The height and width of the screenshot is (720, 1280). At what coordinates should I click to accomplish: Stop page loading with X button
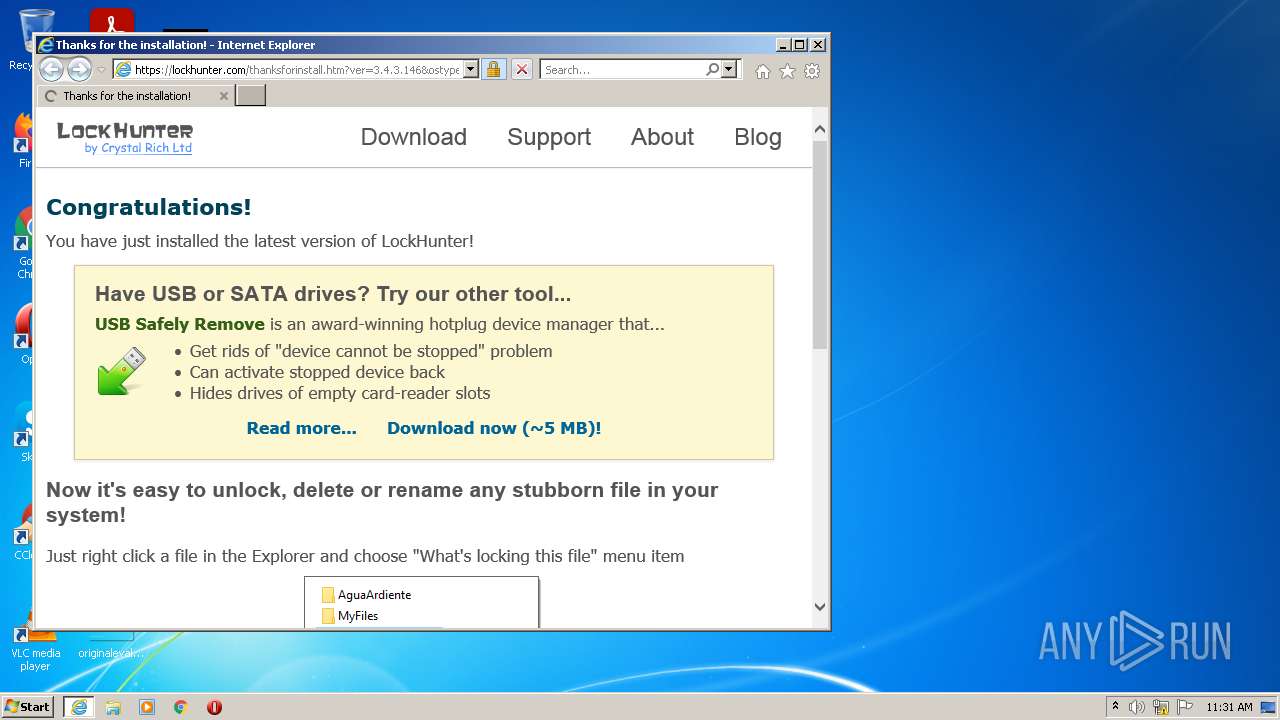tap(521, 69)
